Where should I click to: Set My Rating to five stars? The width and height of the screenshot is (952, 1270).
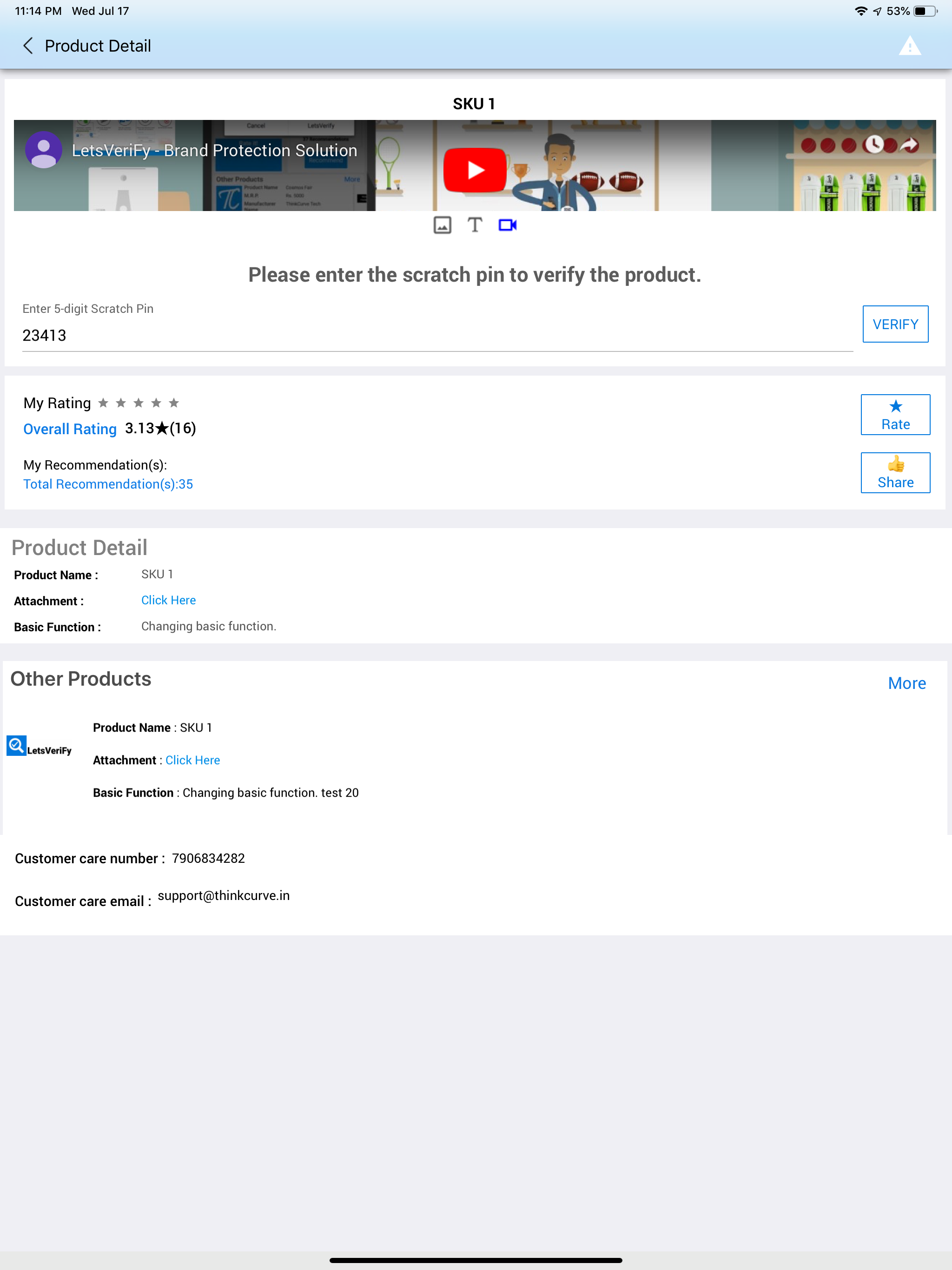coord(174,403)
